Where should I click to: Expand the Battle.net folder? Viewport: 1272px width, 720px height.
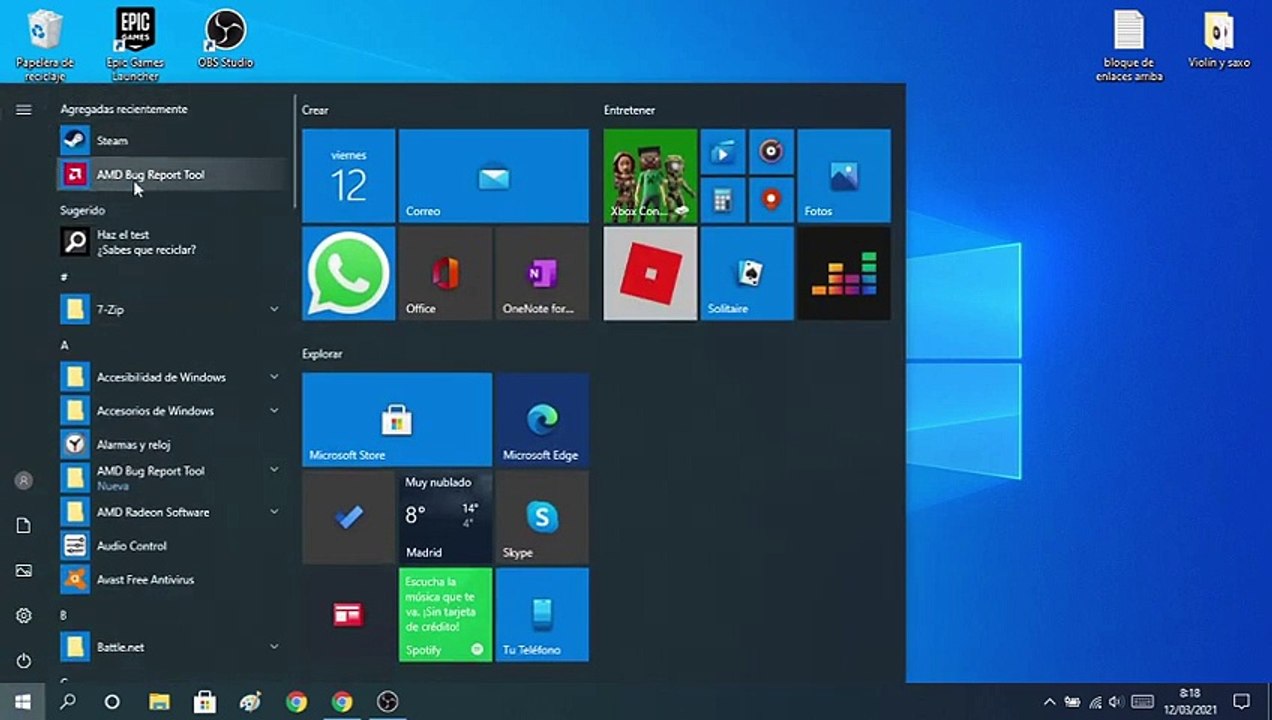click(170, 647)
